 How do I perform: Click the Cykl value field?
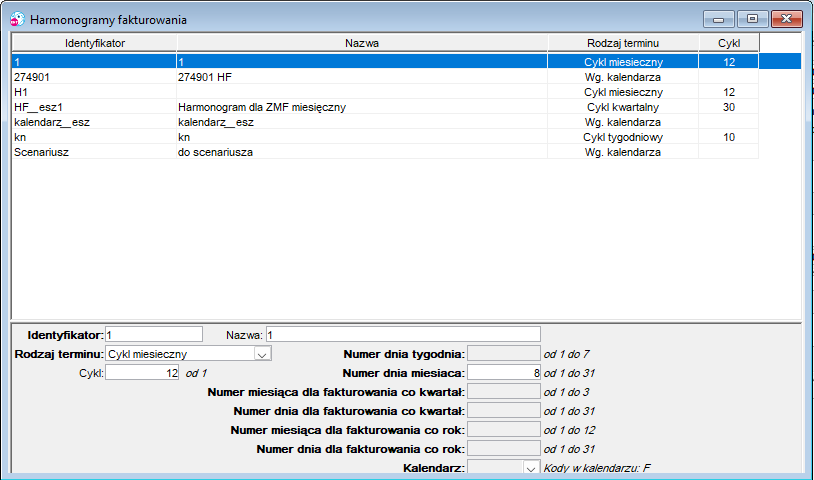pyautogui.click(x=142, y=373)
